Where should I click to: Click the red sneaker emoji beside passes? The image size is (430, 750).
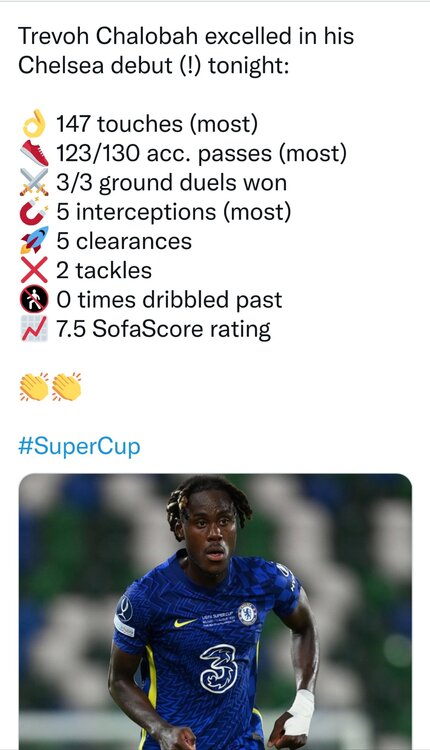point(34,154)
